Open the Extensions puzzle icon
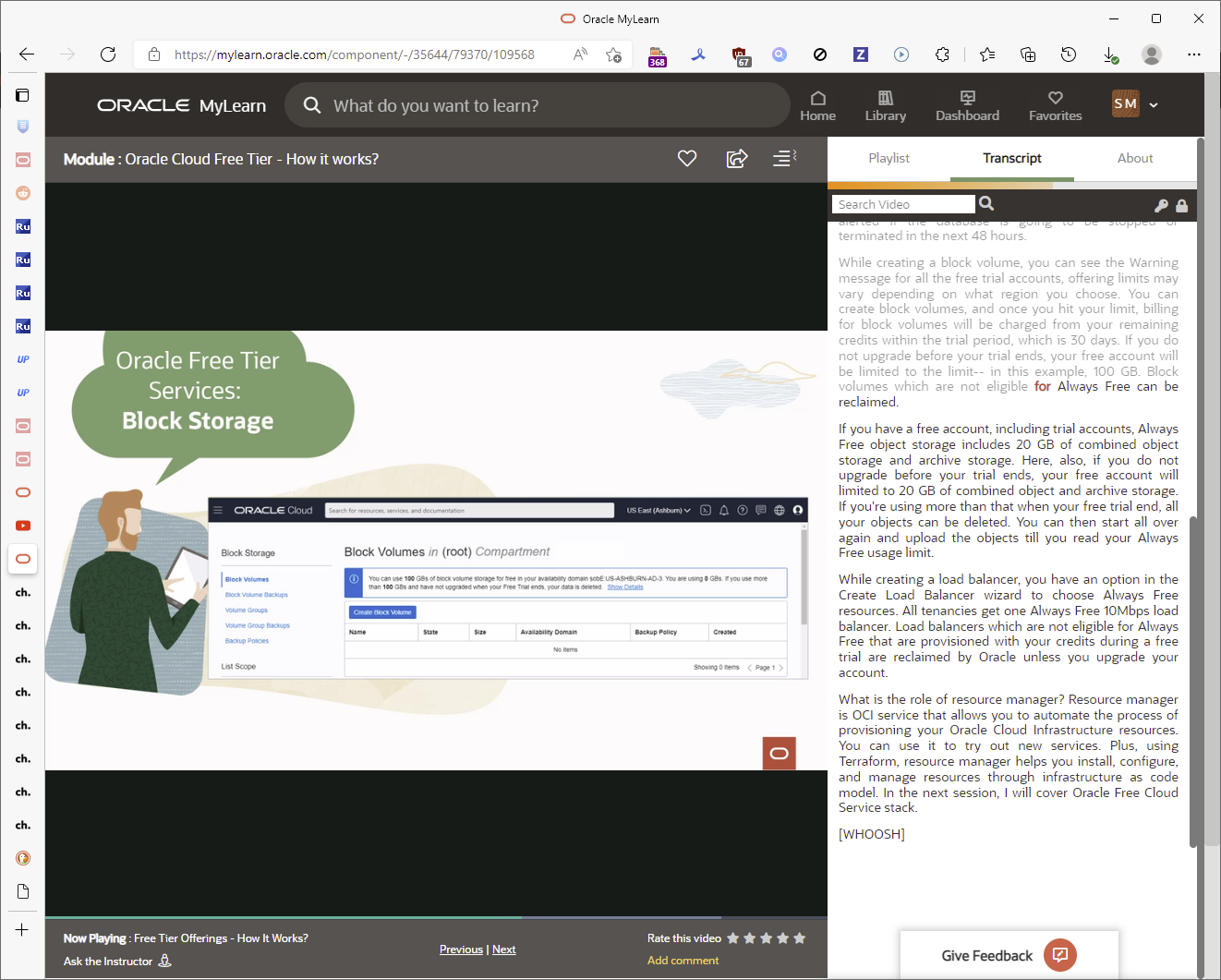1221x980 pixels. pyautogui.click(x=942, y=54)
